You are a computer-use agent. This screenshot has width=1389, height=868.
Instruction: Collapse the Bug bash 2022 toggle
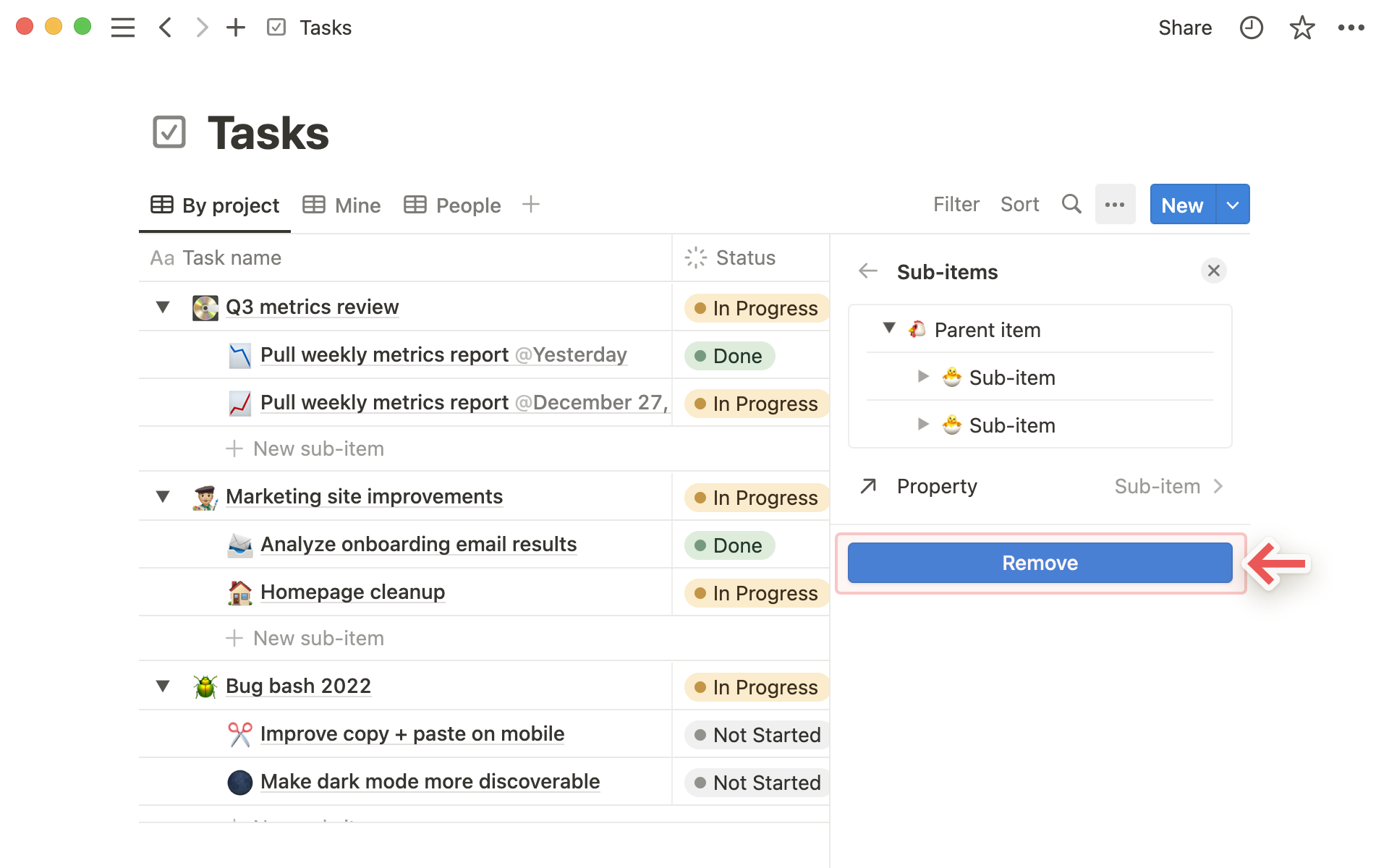pos(163,686)
